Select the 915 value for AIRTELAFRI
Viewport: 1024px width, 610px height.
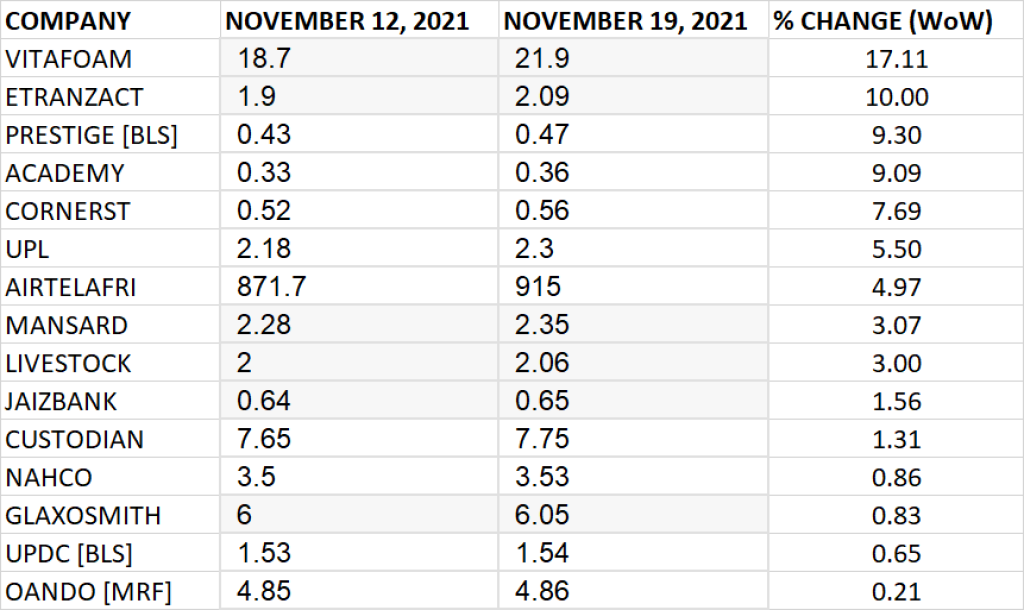pos(633,286)
